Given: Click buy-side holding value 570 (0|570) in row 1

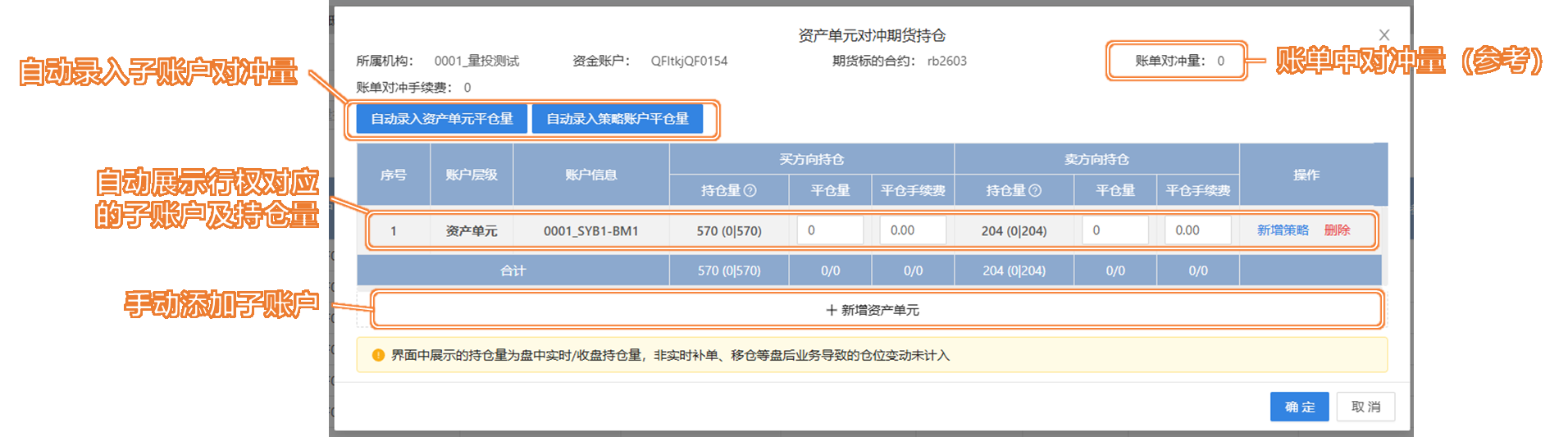Looking at the screenshot, I should click(729, 231).
